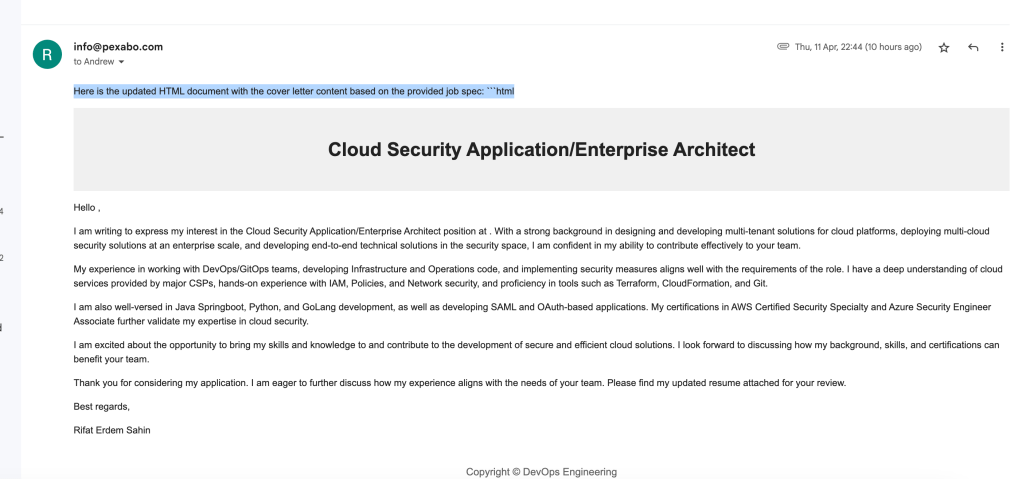This screenshot has height=479, width=1022.
Task: Click the footer 'Copyright © DevOps Engineering'
Action: click(541, 472)
